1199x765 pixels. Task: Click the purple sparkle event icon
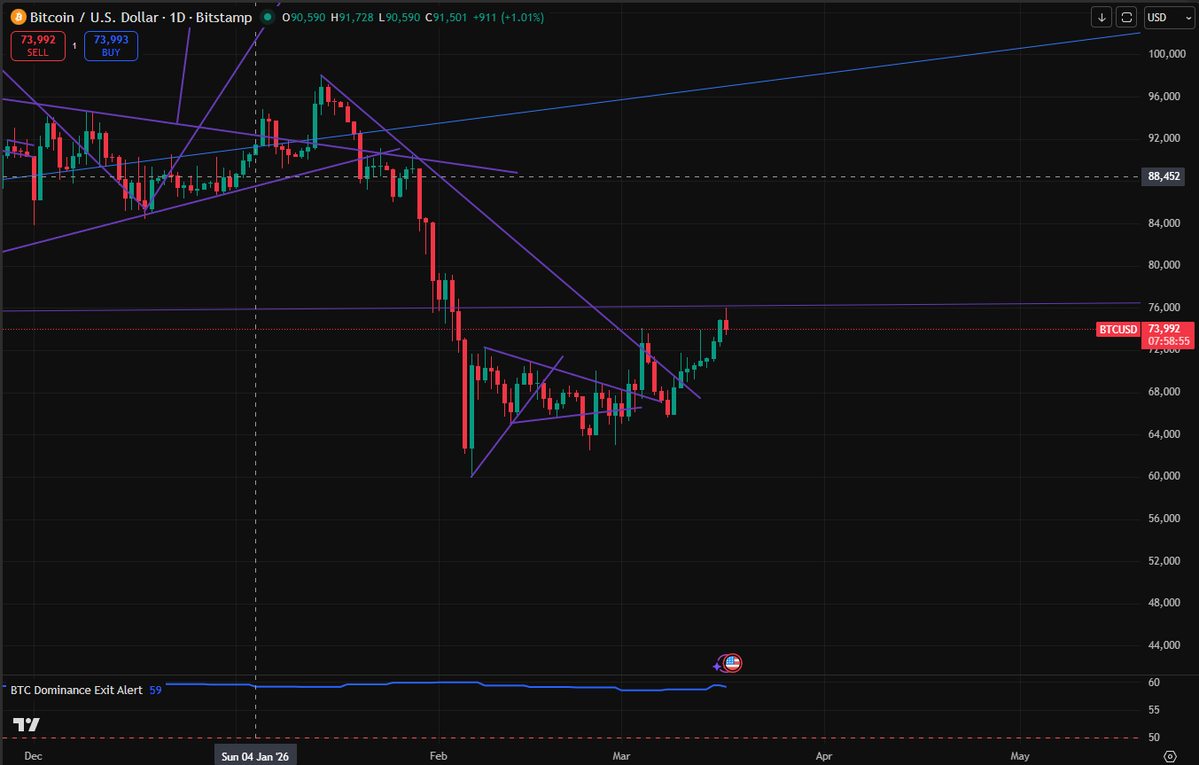coord(717,666)
